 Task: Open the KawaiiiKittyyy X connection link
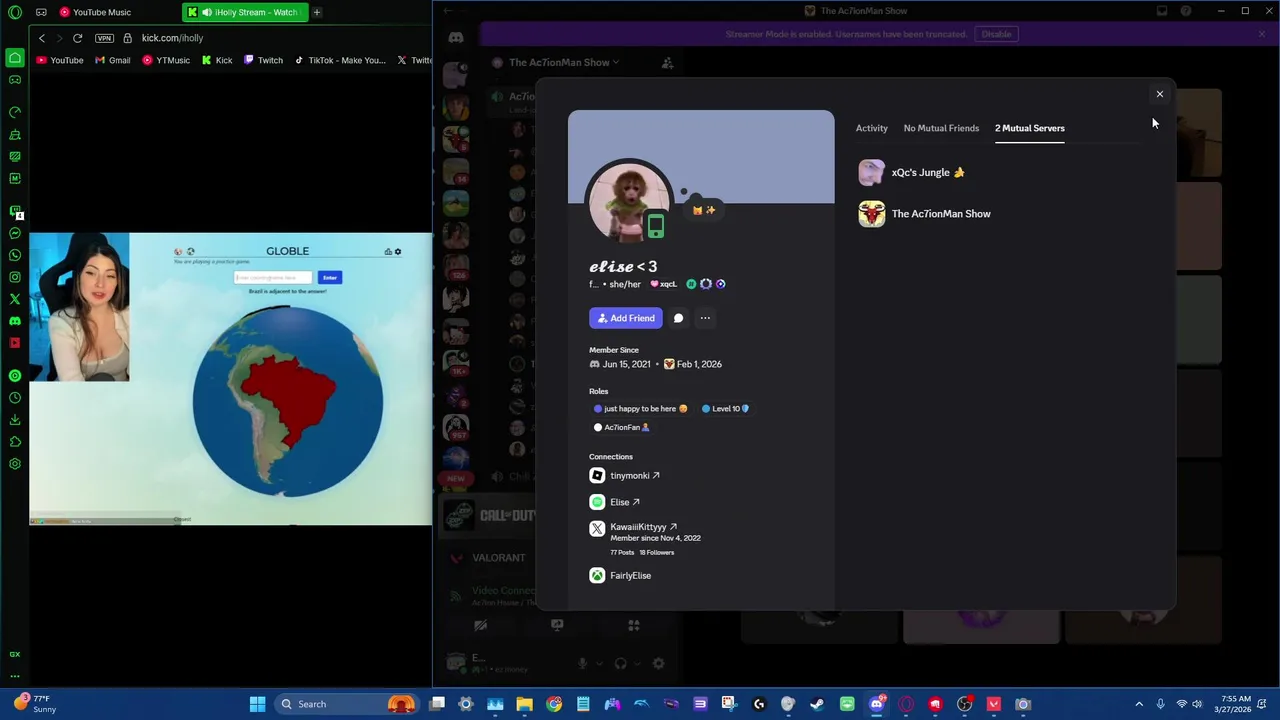pyautogui.click(x=644, y=527)
